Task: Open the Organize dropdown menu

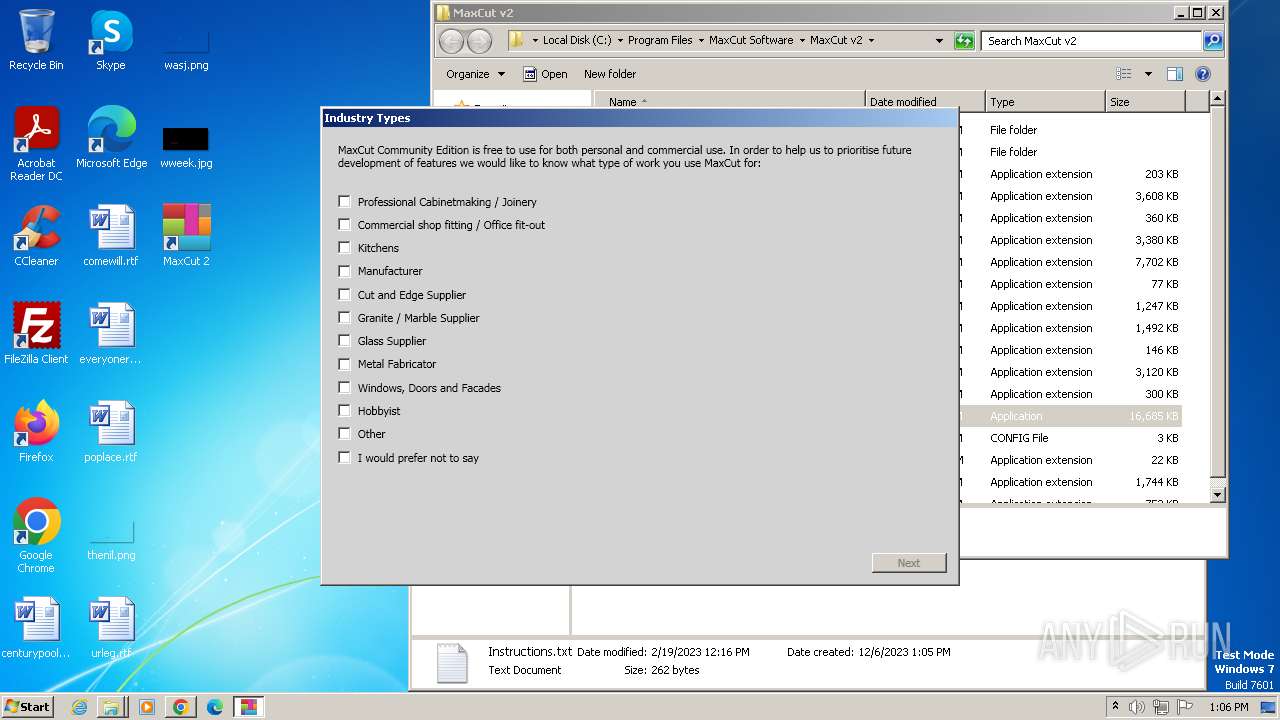Action: [475, 74]
